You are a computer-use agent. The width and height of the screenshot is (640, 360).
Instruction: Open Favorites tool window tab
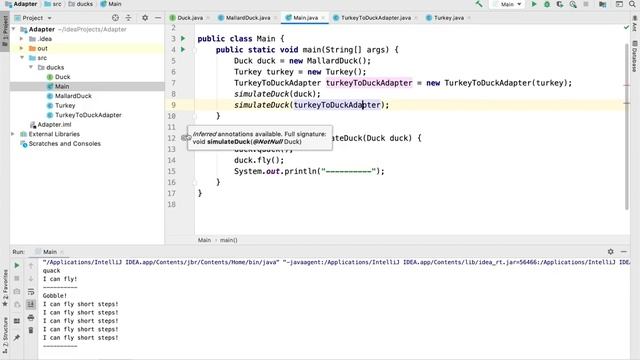pos(5,288)
